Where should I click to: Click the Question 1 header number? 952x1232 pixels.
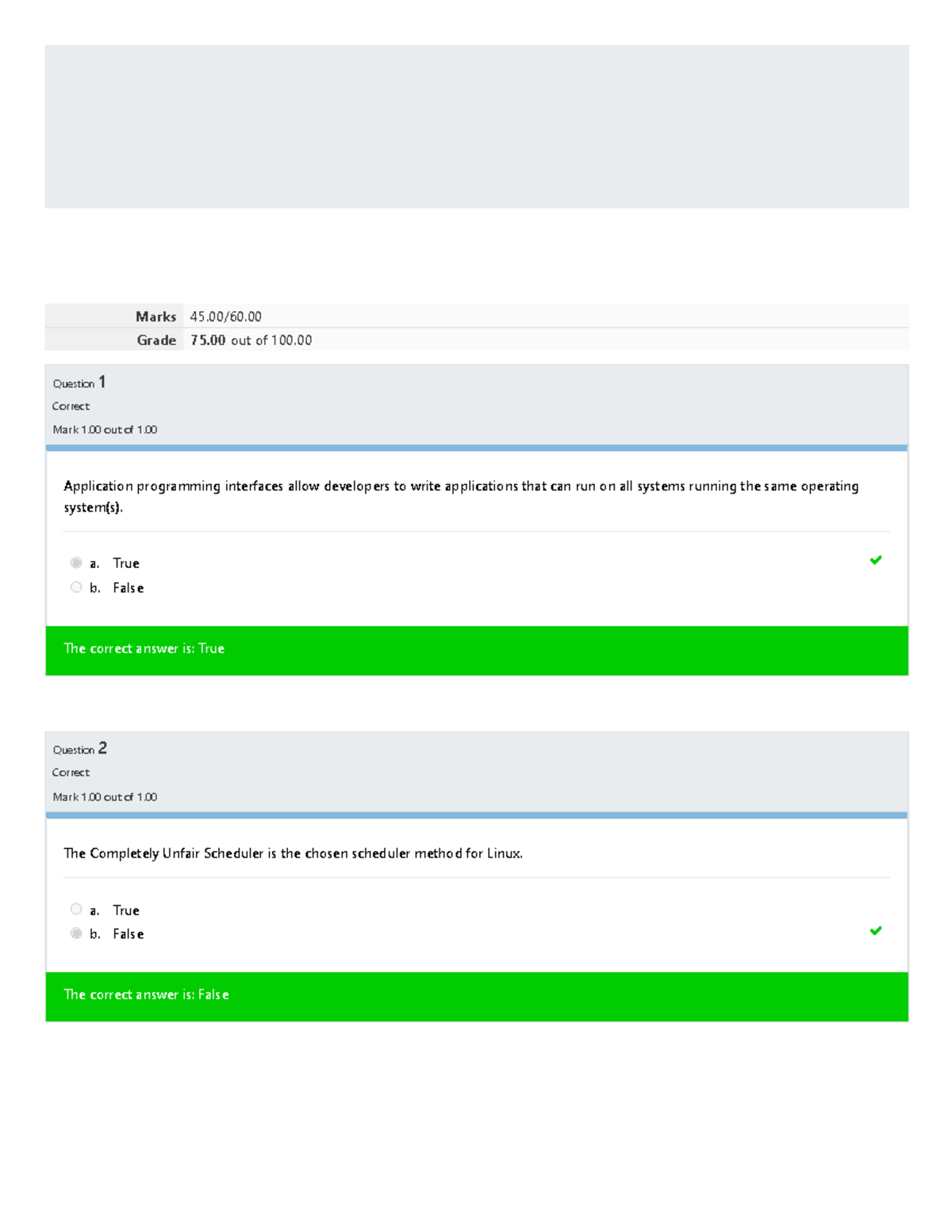[x=102, y=382]
